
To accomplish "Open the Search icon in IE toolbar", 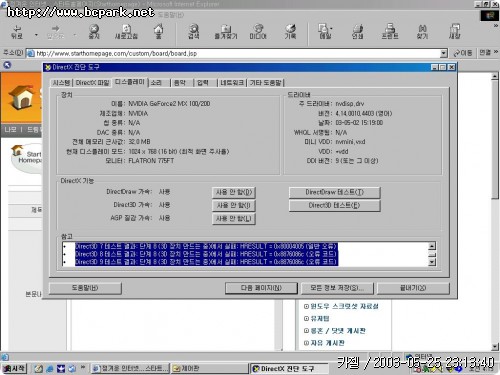I will [194, 32].
